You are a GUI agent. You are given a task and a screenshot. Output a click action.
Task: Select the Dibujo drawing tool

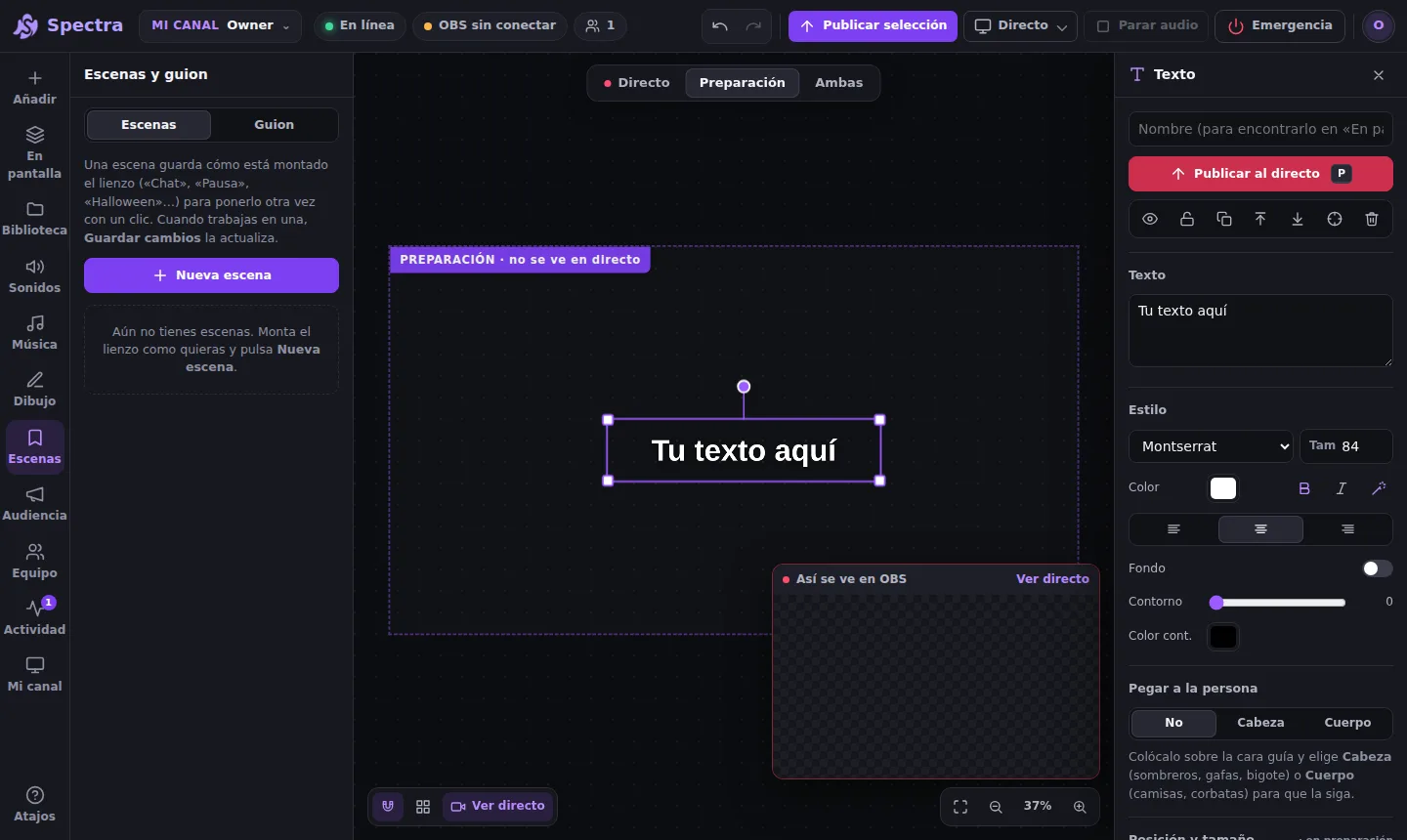click(x=34, y=389)
